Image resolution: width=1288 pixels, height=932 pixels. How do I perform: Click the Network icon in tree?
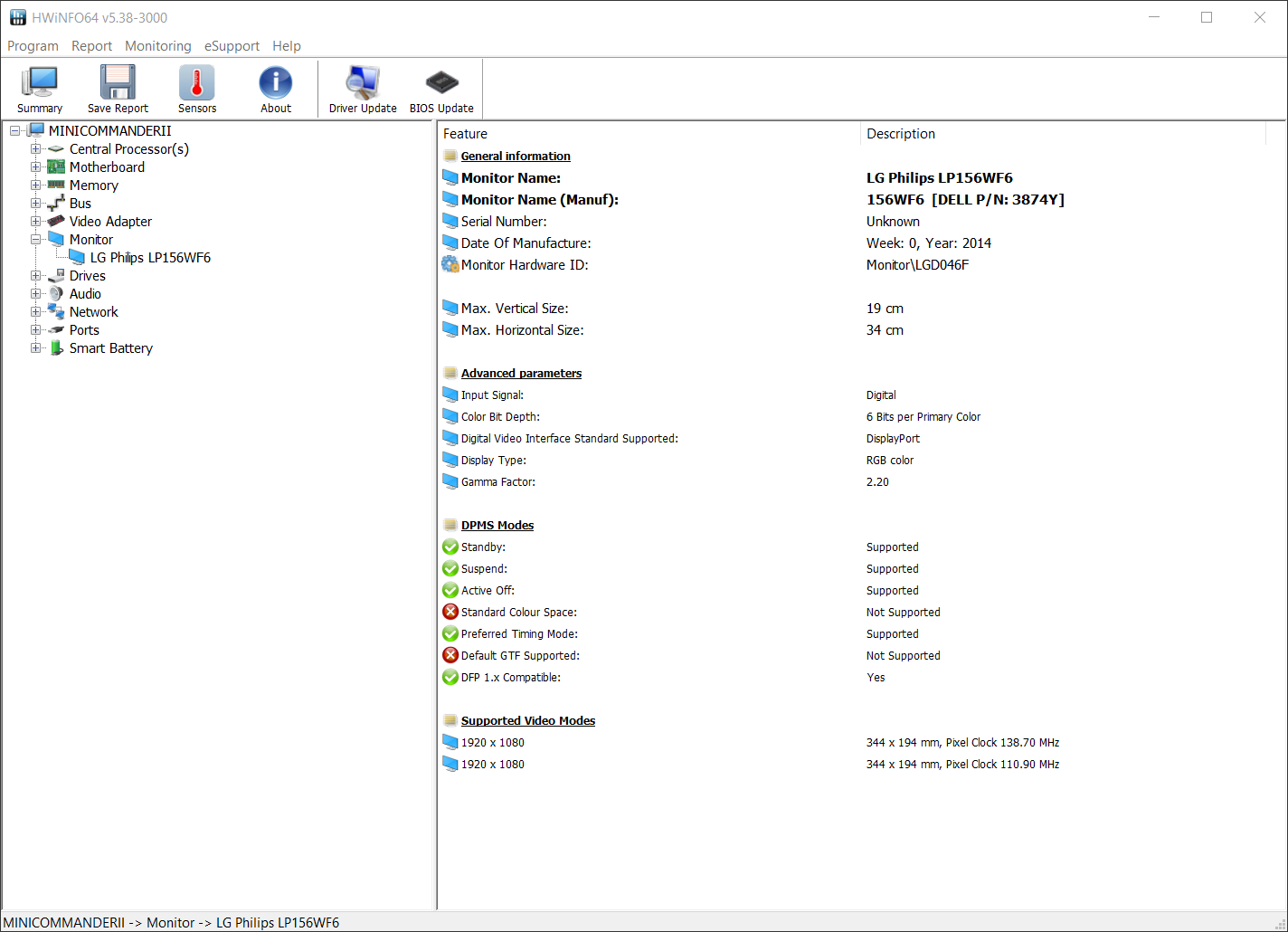(x=56, y=312)
